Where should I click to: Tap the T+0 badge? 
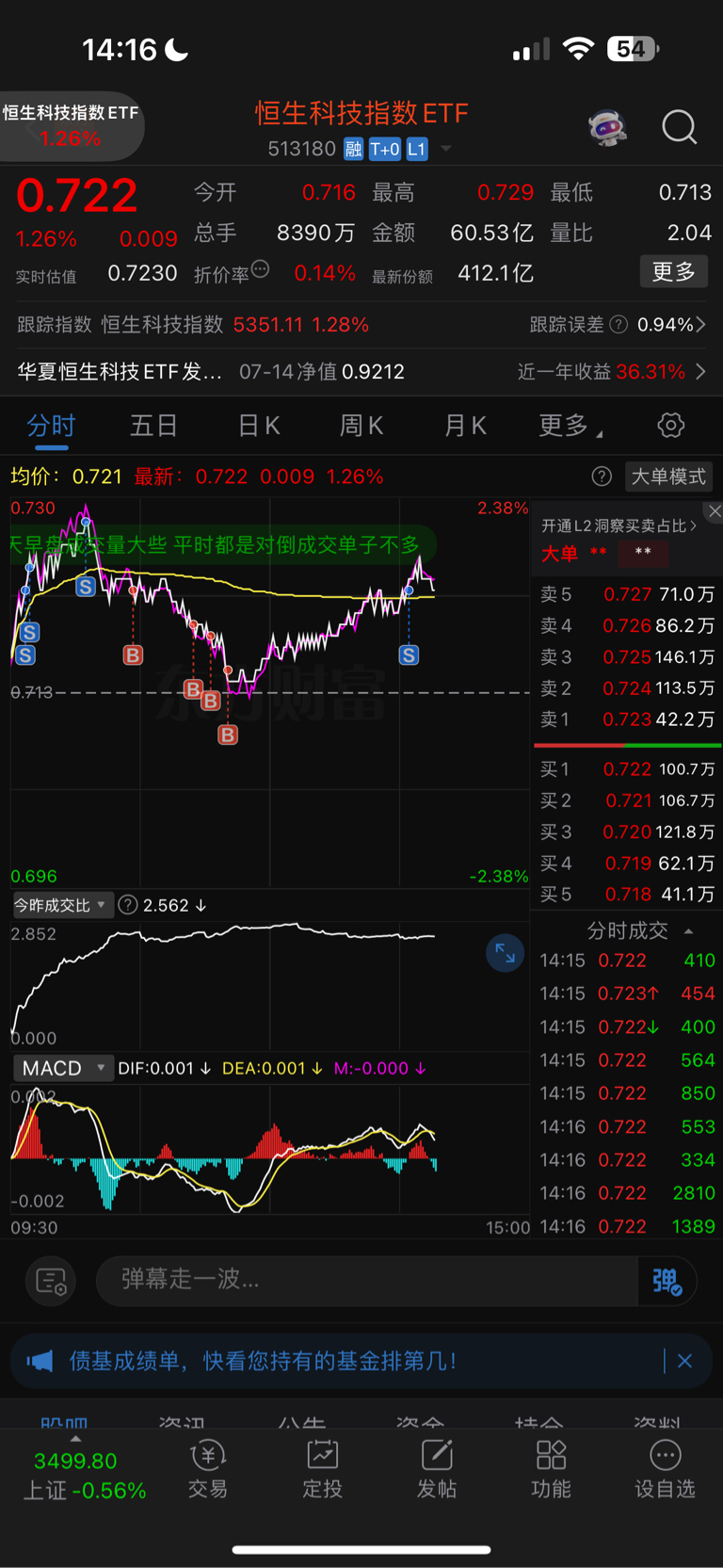tap(384, 149)
